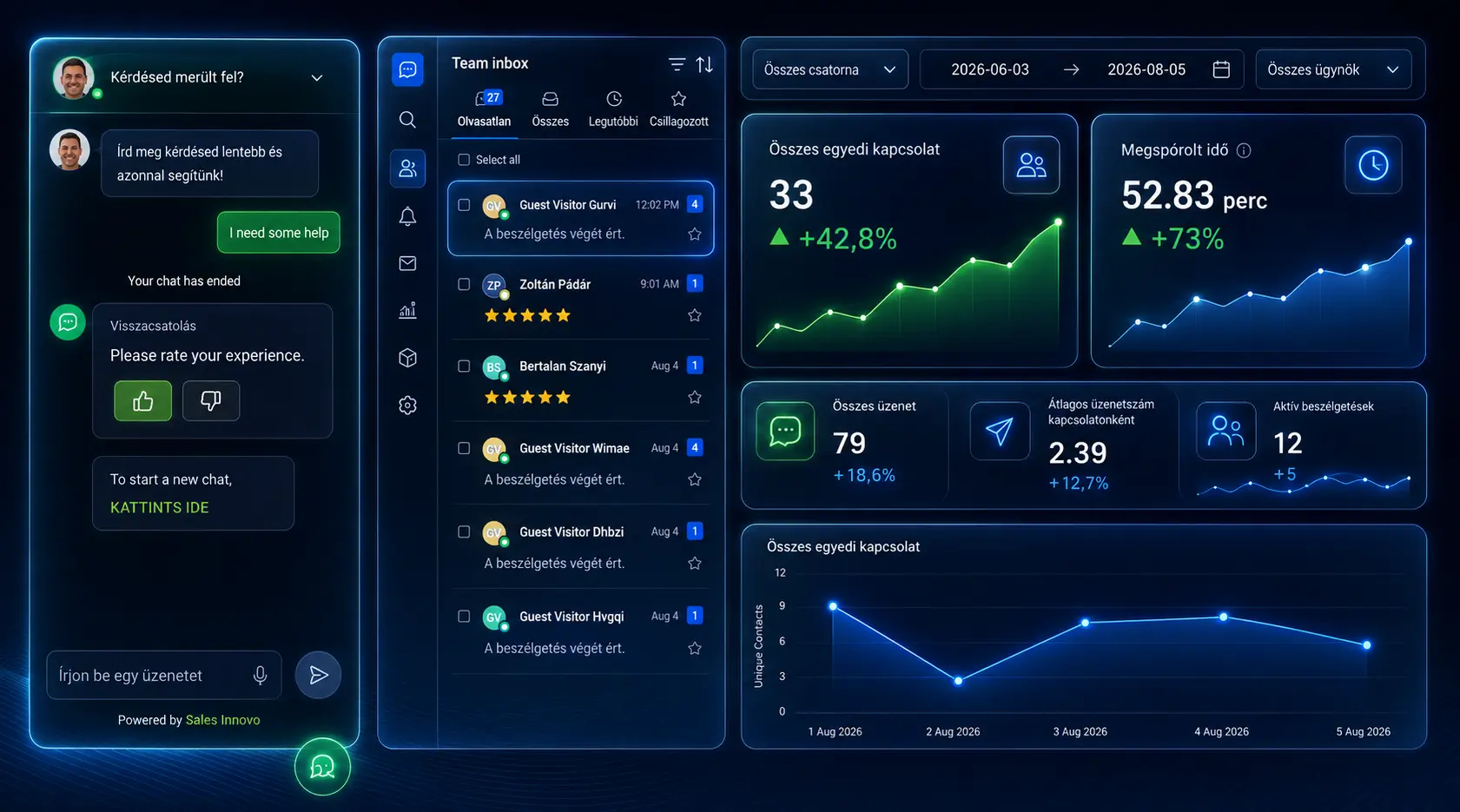Screen dimensions: 1460x812
Task: Tick the checkbox for Guest Visitor Hvgqi
Action: pyautogui.click(x=464, y=617)
